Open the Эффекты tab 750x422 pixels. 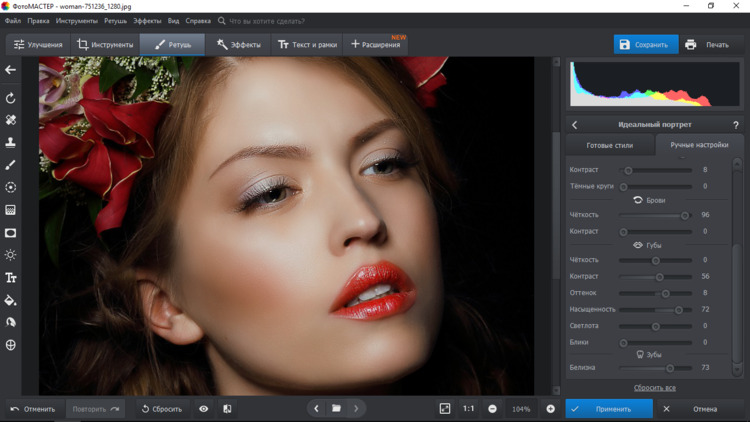pyautogui.click(x=238, y=44)
